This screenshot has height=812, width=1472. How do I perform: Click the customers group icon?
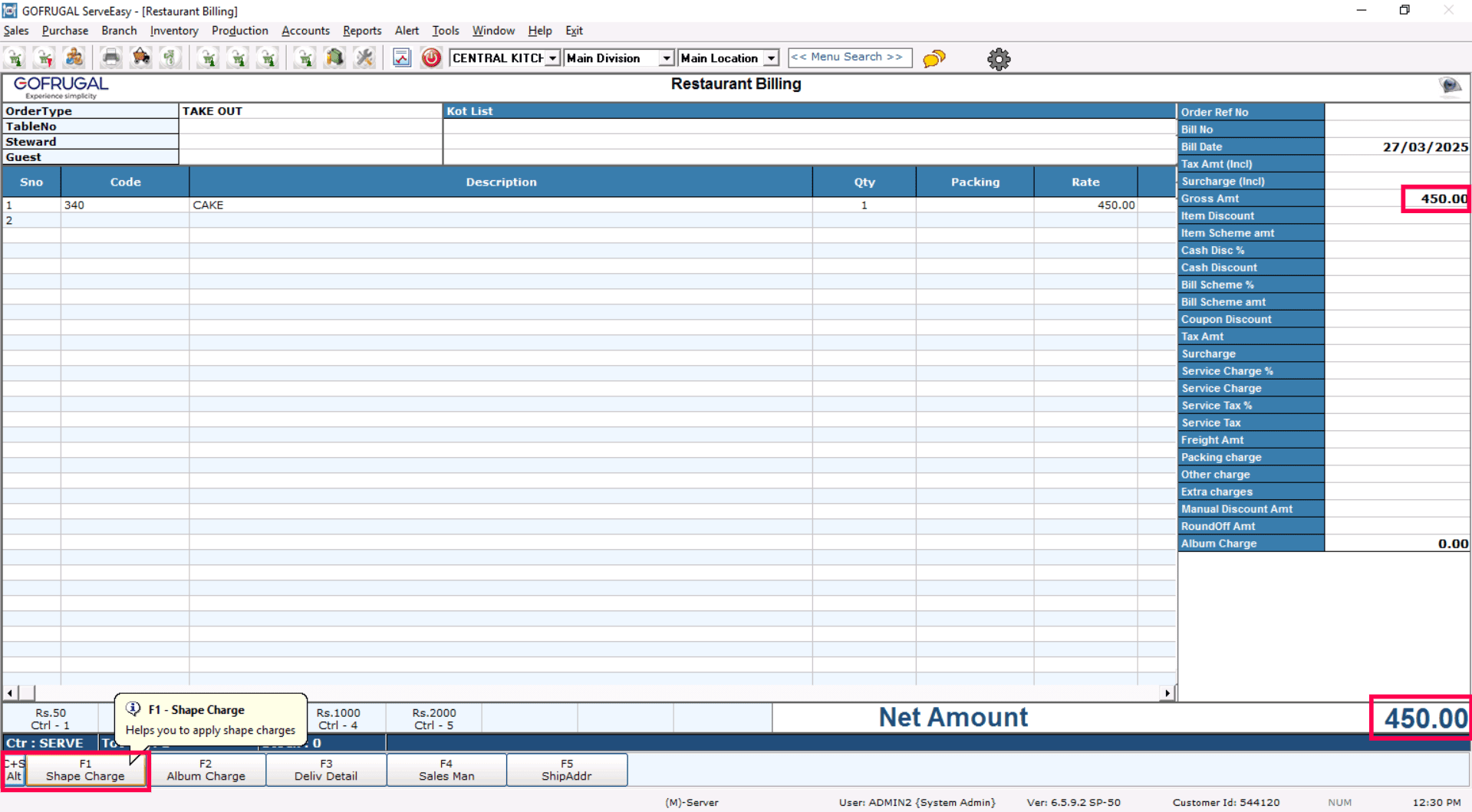pos(74,58)
